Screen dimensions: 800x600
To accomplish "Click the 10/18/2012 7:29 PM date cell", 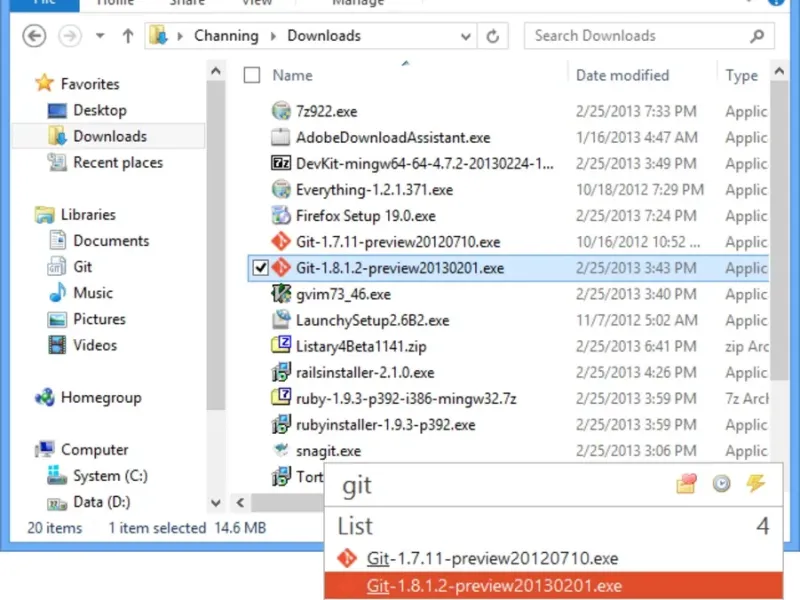I will pos(640,190).
